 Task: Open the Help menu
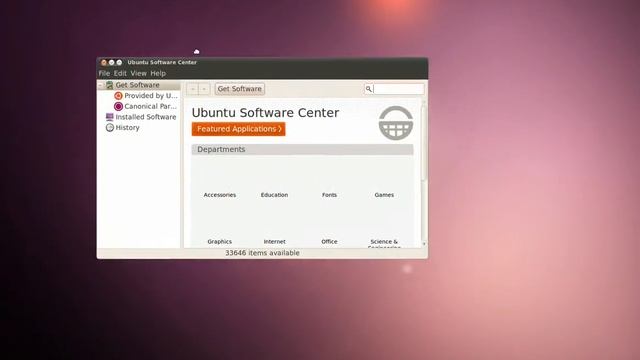click(158, 73)
